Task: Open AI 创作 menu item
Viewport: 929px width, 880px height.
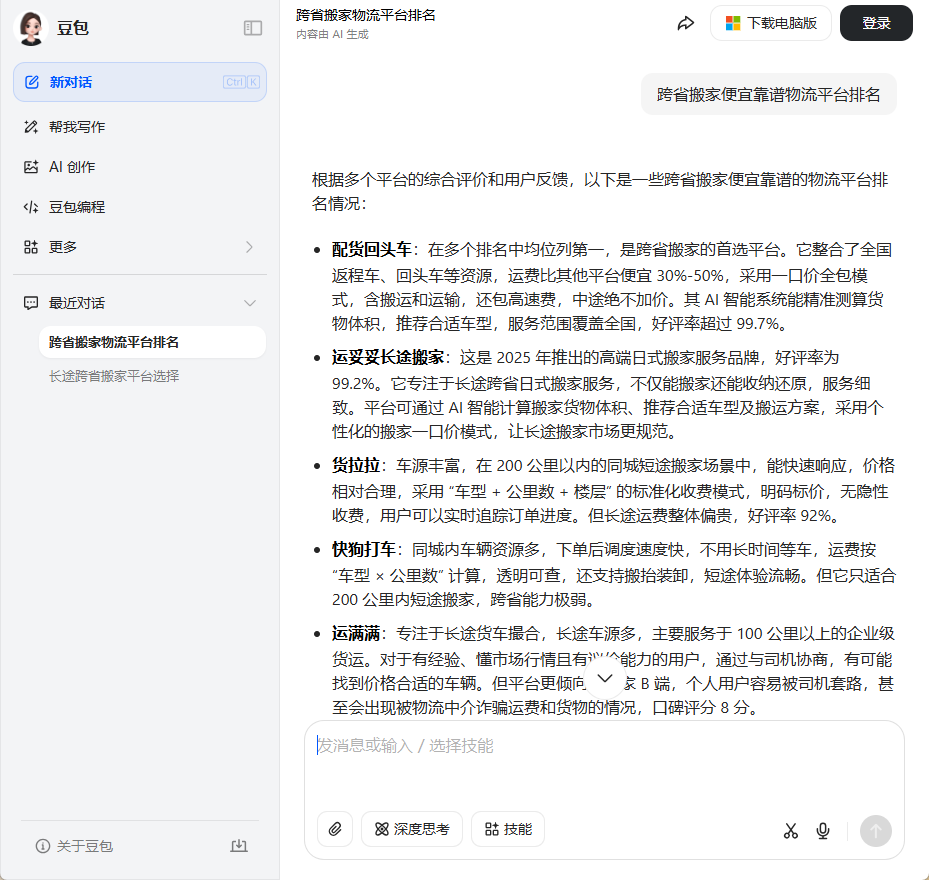Action: 140,167
